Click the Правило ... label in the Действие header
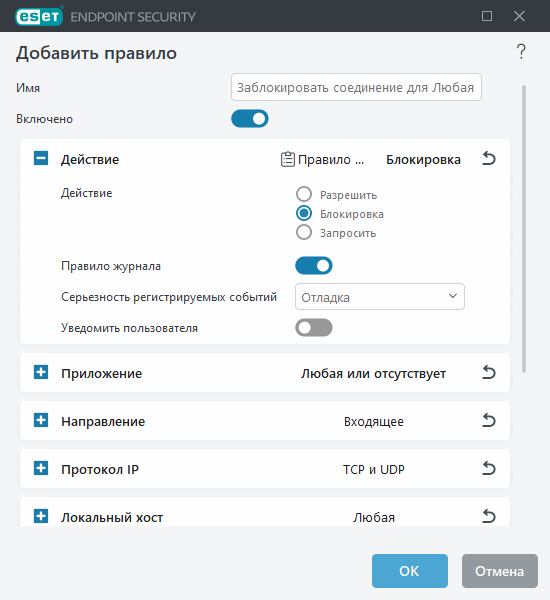The width and height of the screenshot is (550, 600). coord(331,160)
